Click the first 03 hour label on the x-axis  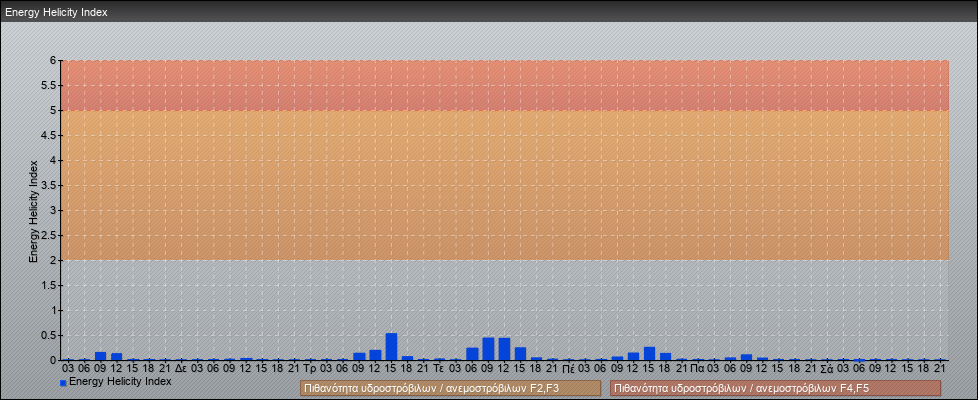click(x=68, y=369)
